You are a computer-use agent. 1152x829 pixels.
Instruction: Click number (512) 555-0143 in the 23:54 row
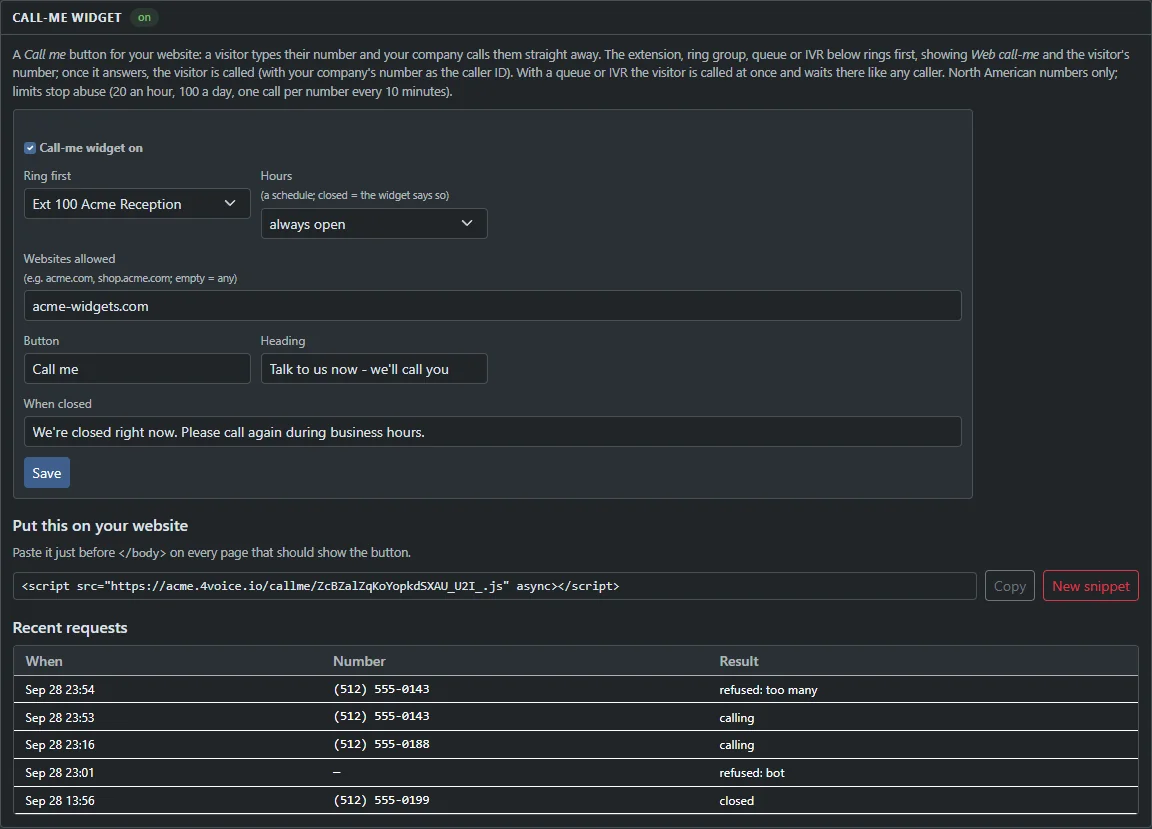[x=381, y=689]
